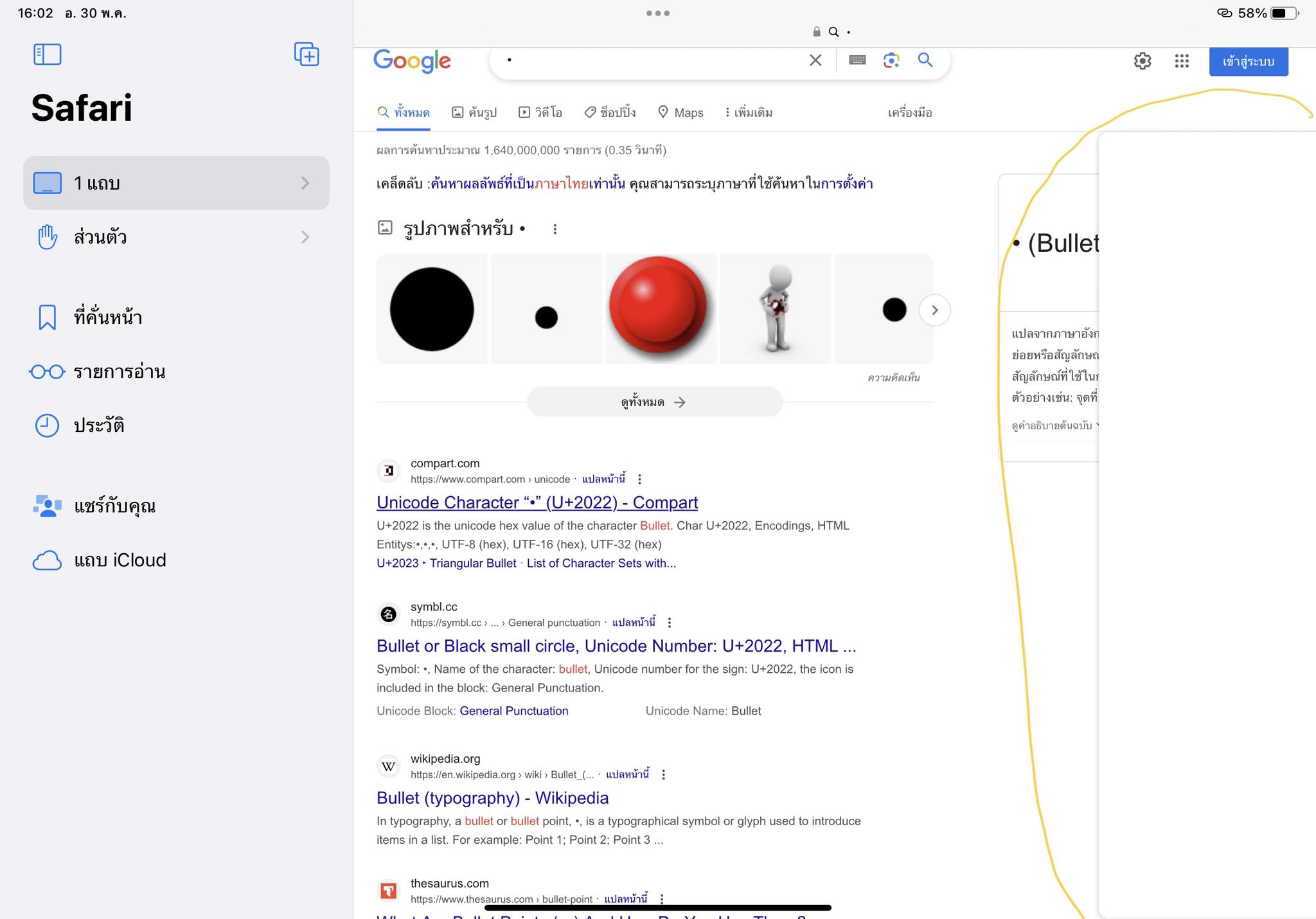The image size is (1316, 919).
Task: Select the red button image thumbnail
Action: coord(661,309)
